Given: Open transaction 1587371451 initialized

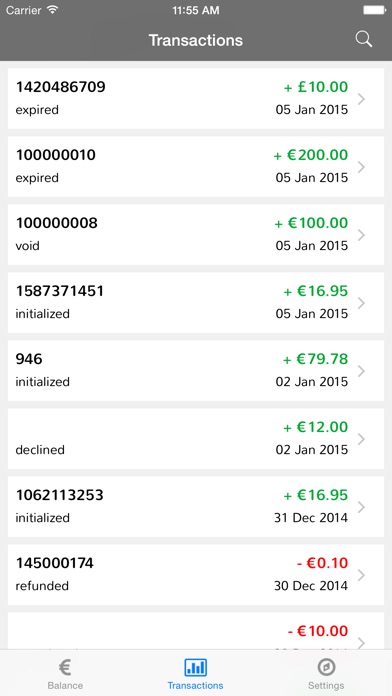Looking at the screenshot, I should tap(196, 303).
